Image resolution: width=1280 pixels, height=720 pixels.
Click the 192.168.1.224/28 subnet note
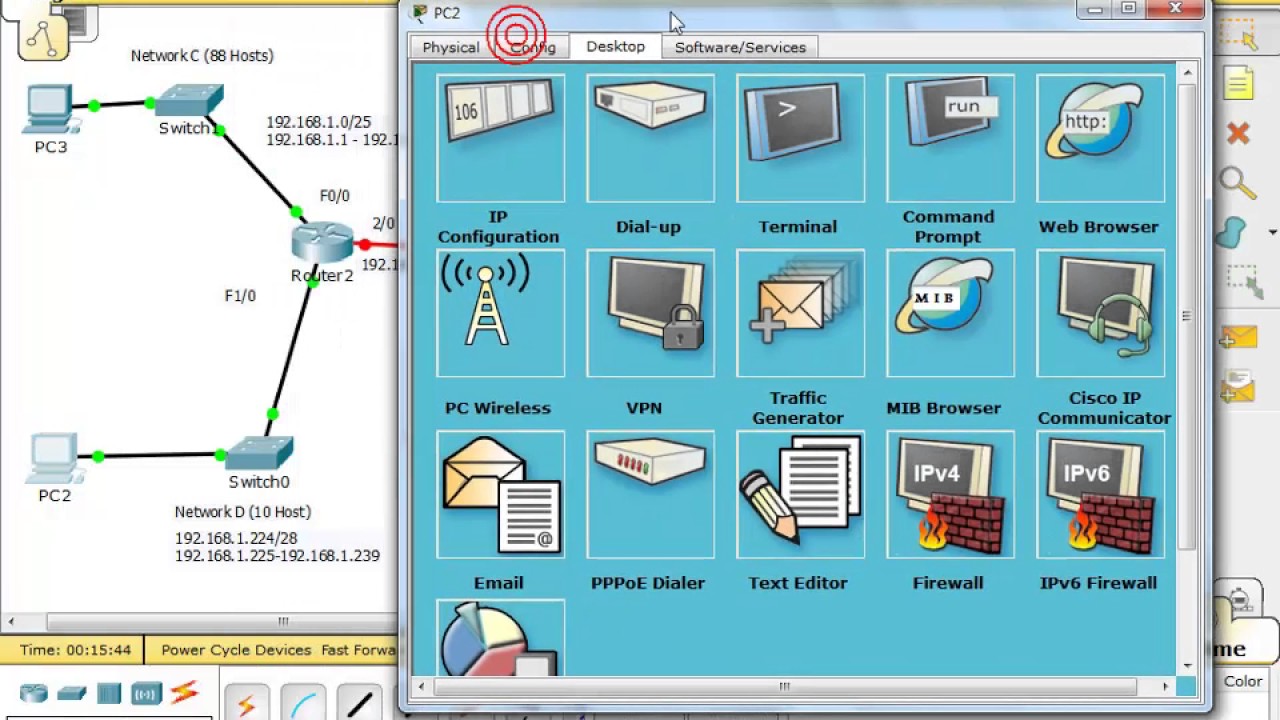coord(236,538)
